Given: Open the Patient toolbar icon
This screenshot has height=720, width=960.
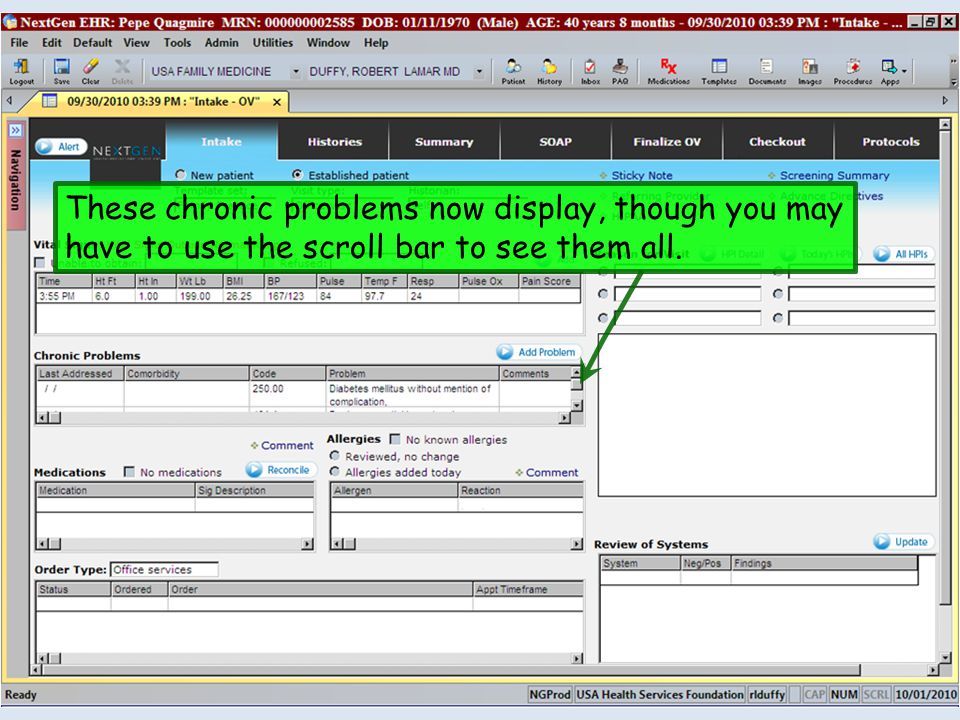Looking at the screenshot, I should [513, 71].
